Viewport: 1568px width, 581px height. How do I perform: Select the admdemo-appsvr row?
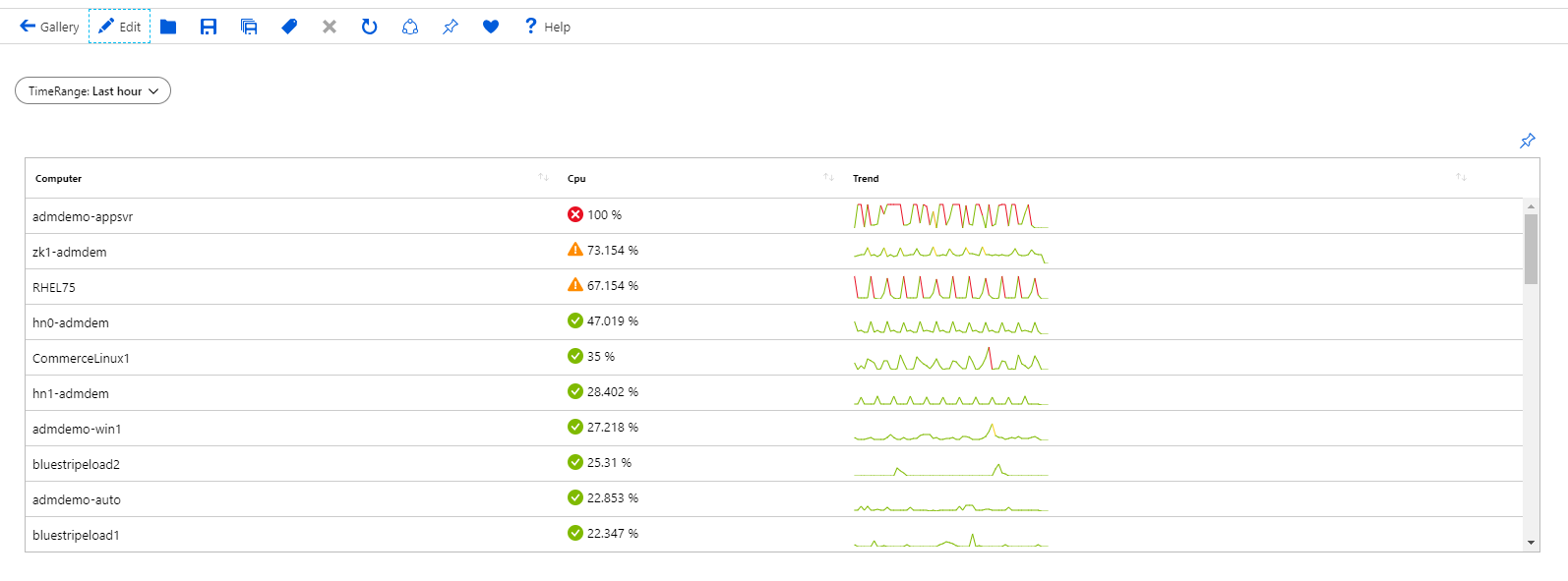click(x=83, y=217)
